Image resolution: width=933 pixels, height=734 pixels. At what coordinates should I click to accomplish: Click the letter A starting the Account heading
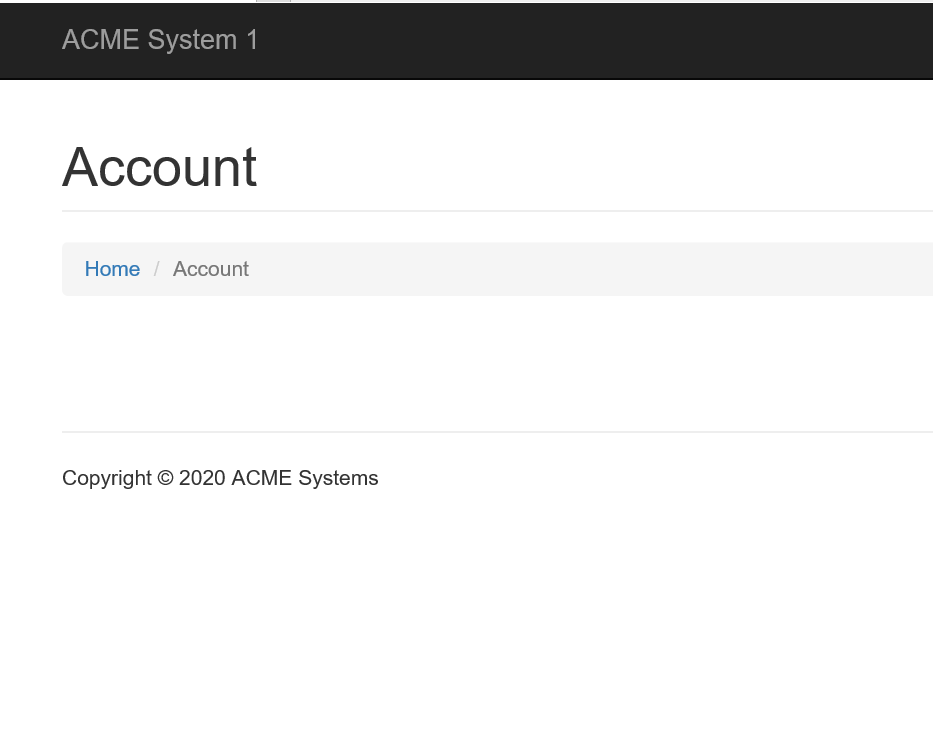coord(82,167)
